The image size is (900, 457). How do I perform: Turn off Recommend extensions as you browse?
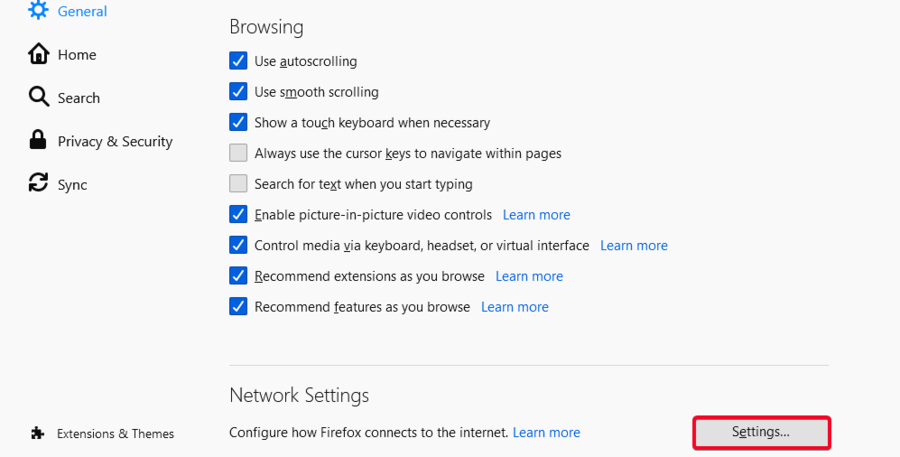point(238,276)
